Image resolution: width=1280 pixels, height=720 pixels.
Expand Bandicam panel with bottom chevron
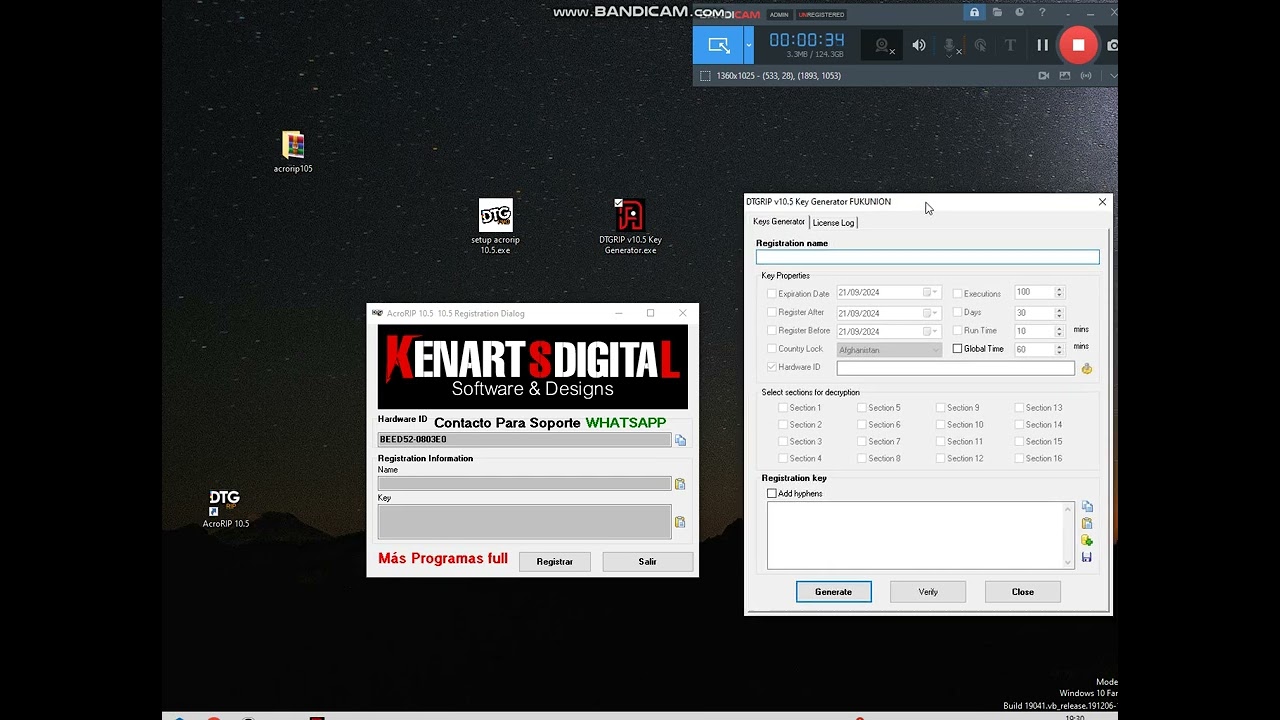(x=1113, y=76)
